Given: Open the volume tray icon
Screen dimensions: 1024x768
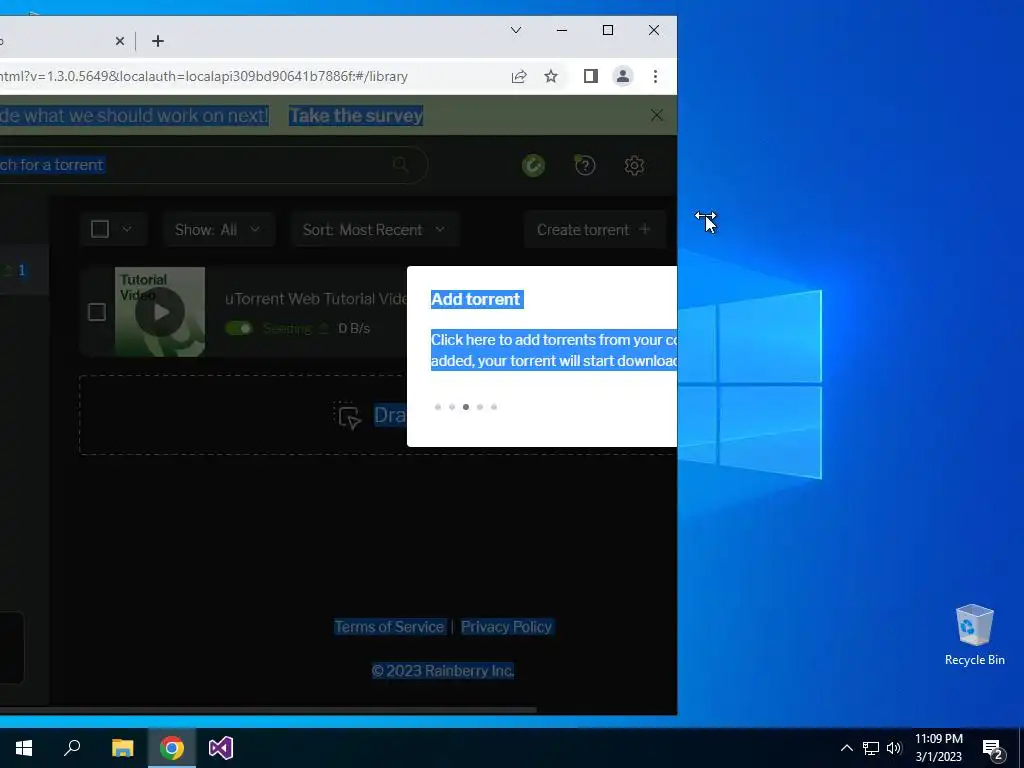Looking at the screenshot, I should (894, 748).
